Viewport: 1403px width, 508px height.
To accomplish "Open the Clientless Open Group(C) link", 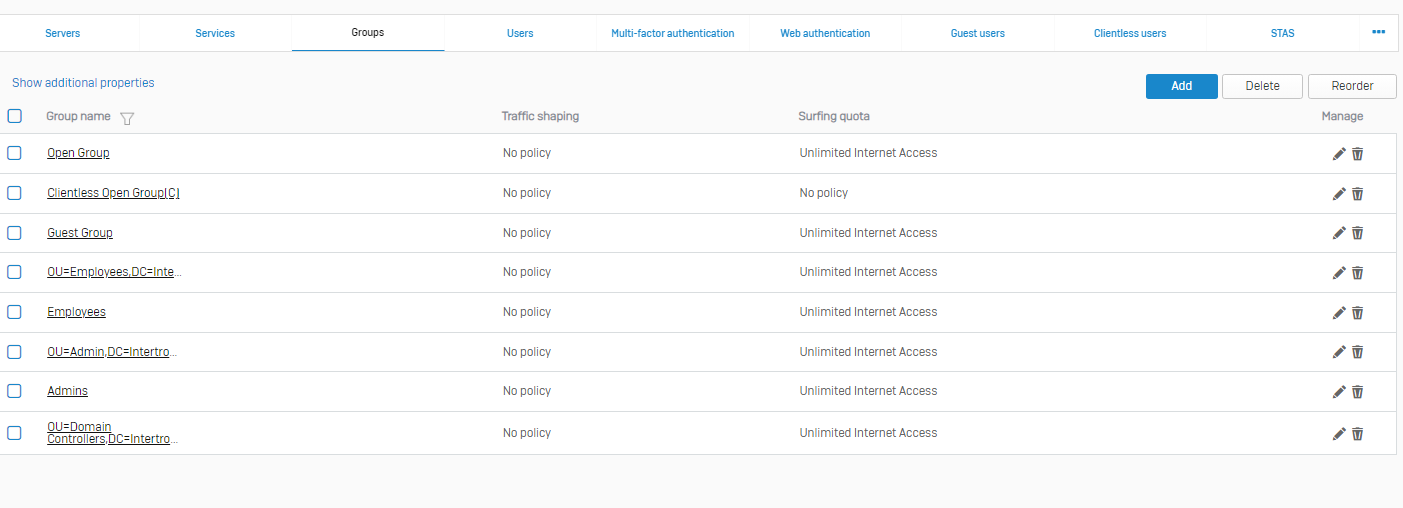I will pos(113,193).
